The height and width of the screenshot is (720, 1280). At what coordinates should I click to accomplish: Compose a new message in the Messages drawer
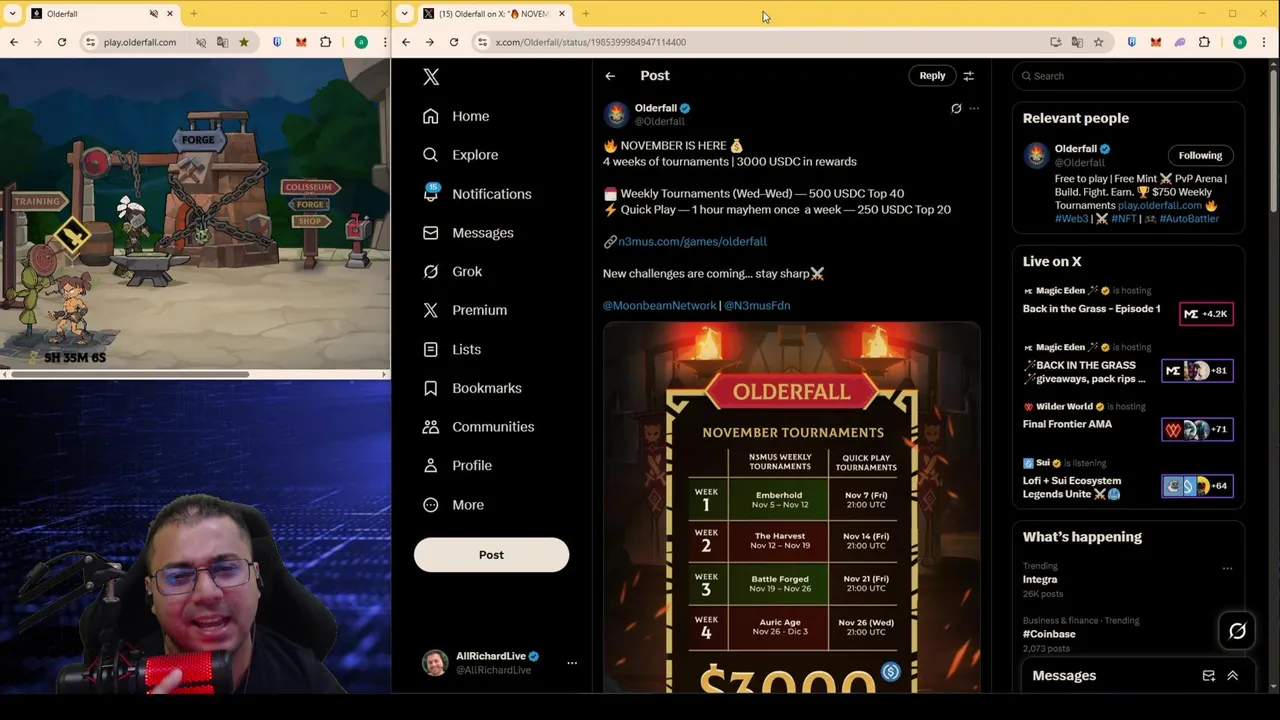click(1209, 676)
